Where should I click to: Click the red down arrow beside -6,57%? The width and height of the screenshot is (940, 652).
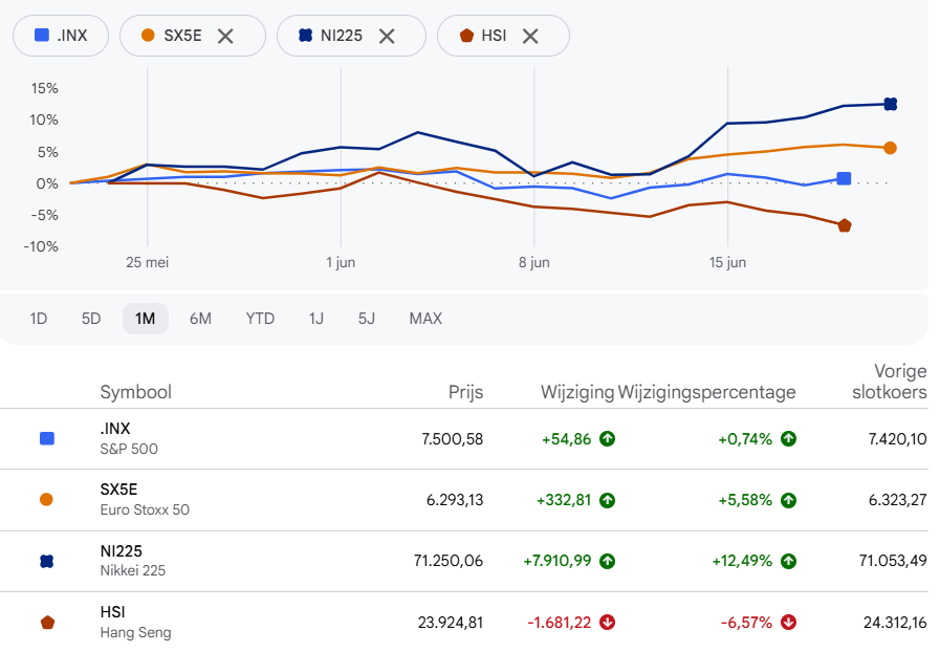(788, 623)
